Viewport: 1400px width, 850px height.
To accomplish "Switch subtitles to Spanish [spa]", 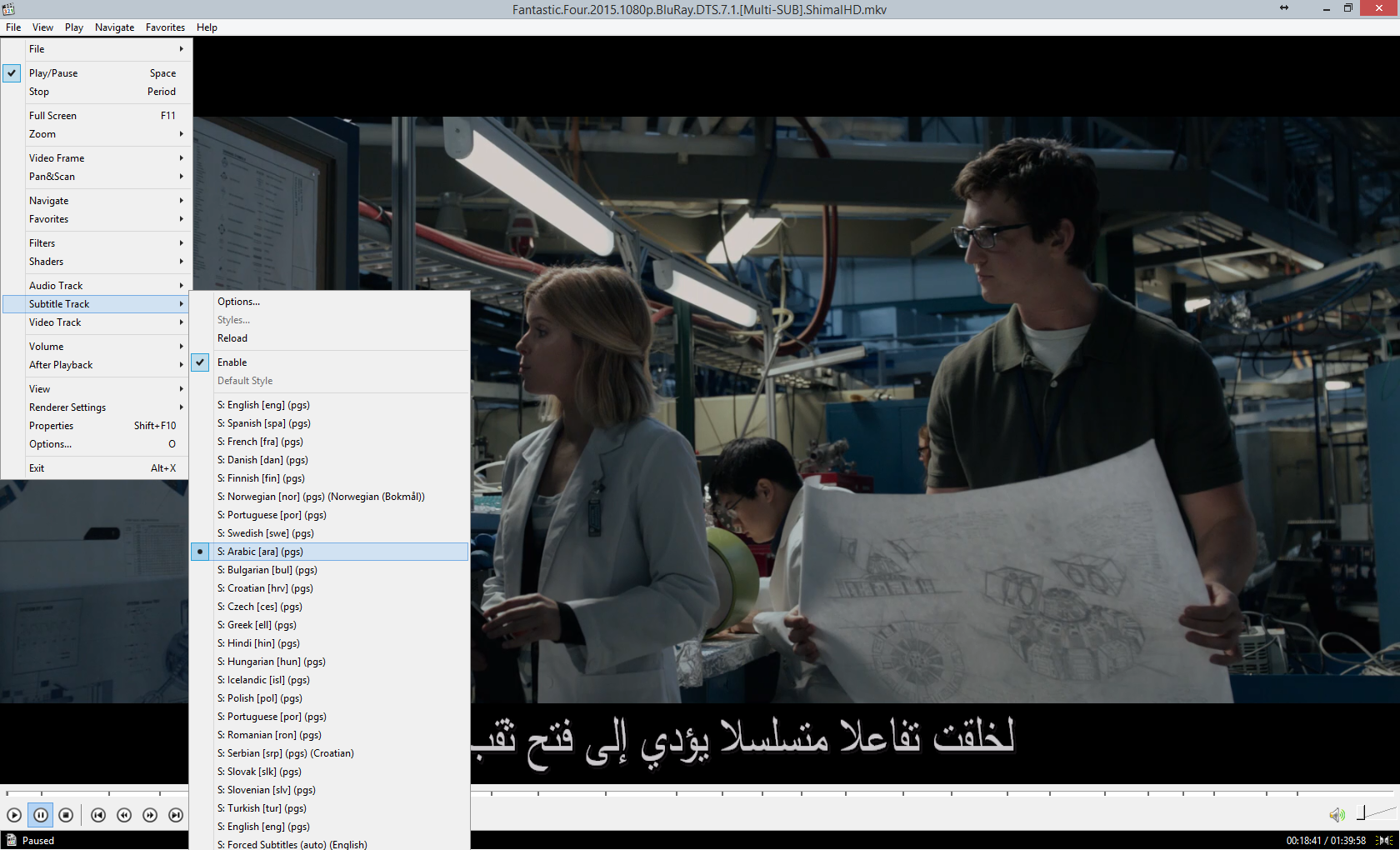I will (x=330, y=423).
